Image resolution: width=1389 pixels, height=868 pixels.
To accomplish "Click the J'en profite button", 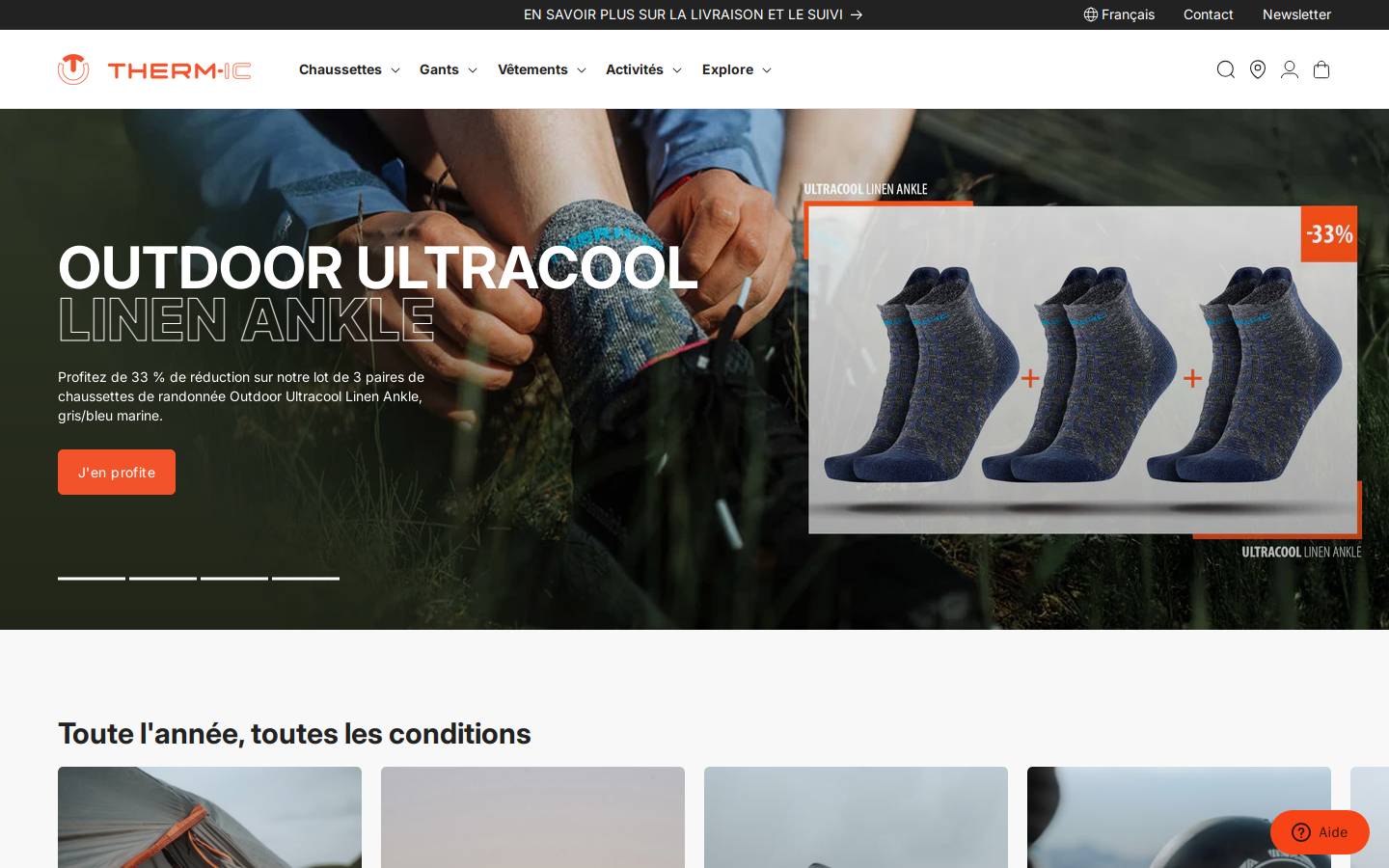I will point(117,472).
